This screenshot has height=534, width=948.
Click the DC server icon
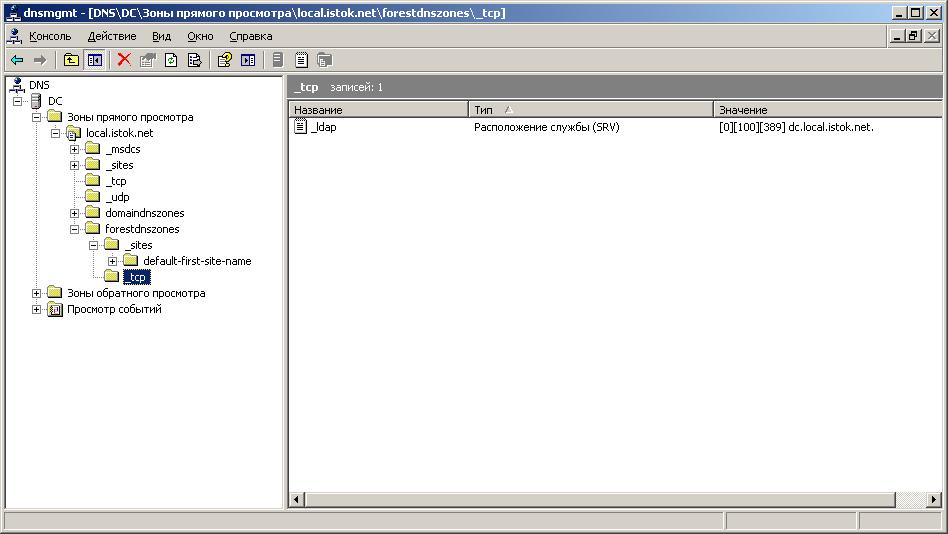click(x=36, y=101)
